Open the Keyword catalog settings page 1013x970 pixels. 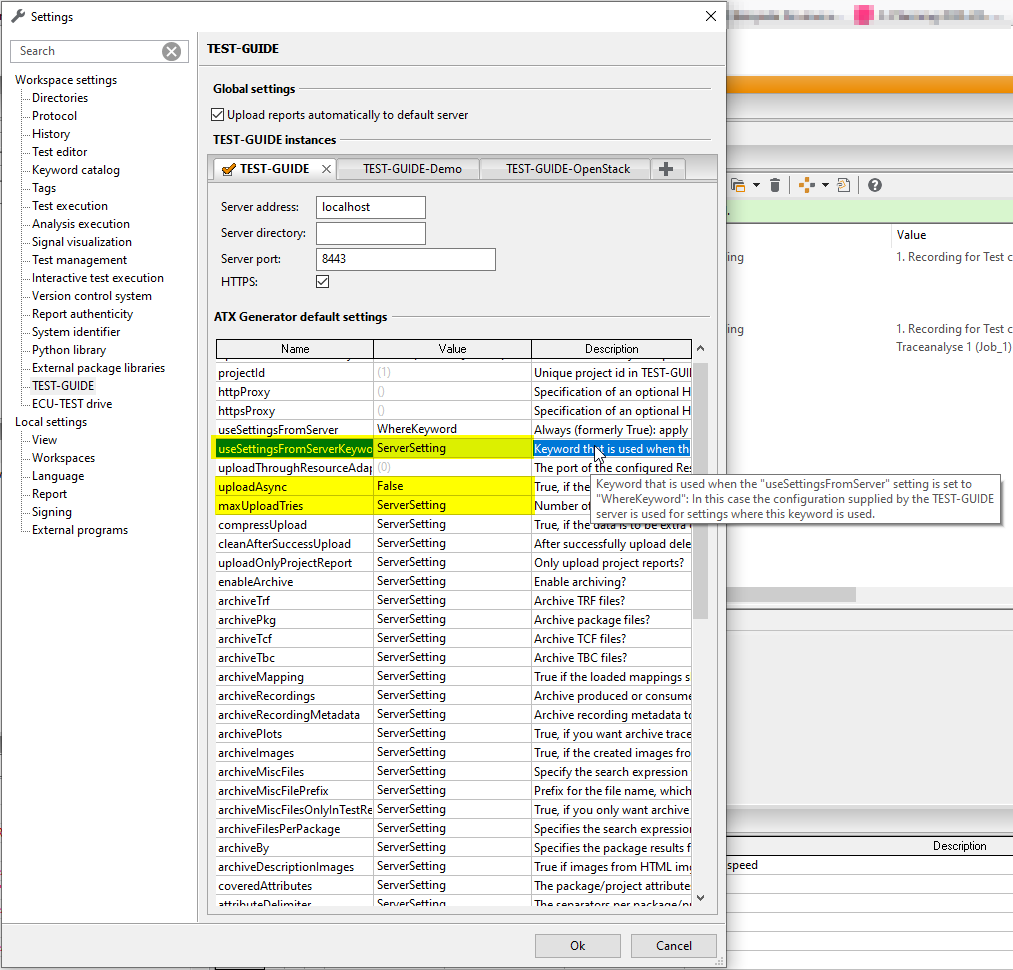coord(75,169)
